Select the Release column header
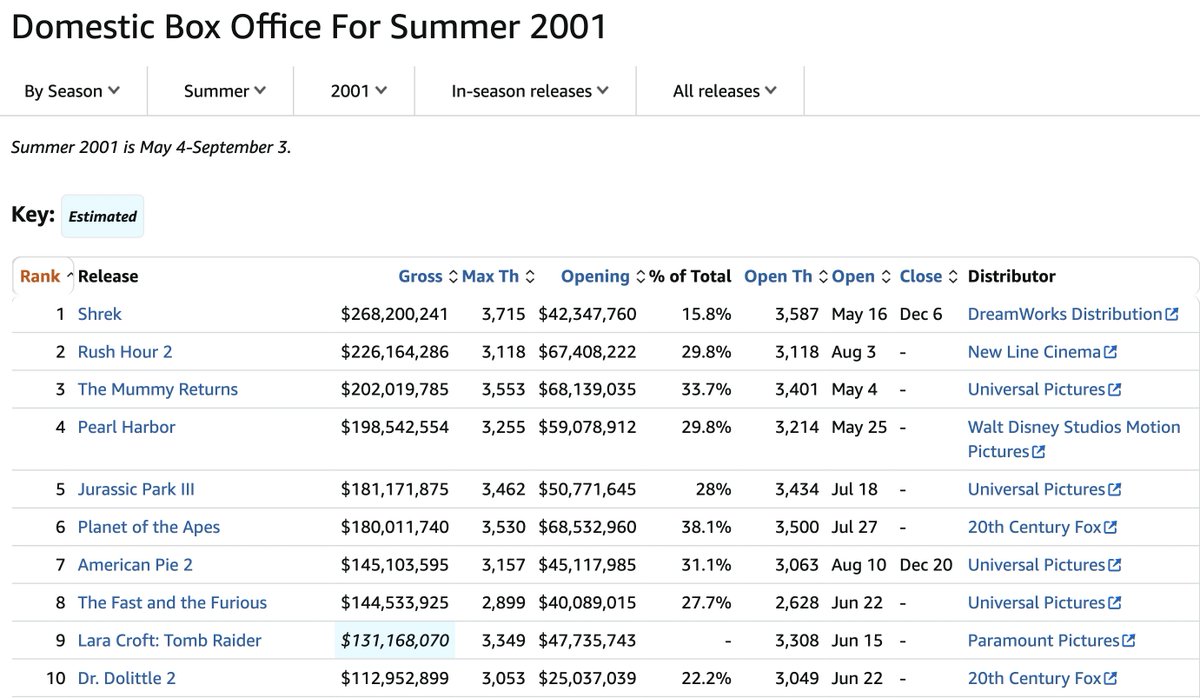Screen dimensions: 1200x698 [x=108, y=276]
